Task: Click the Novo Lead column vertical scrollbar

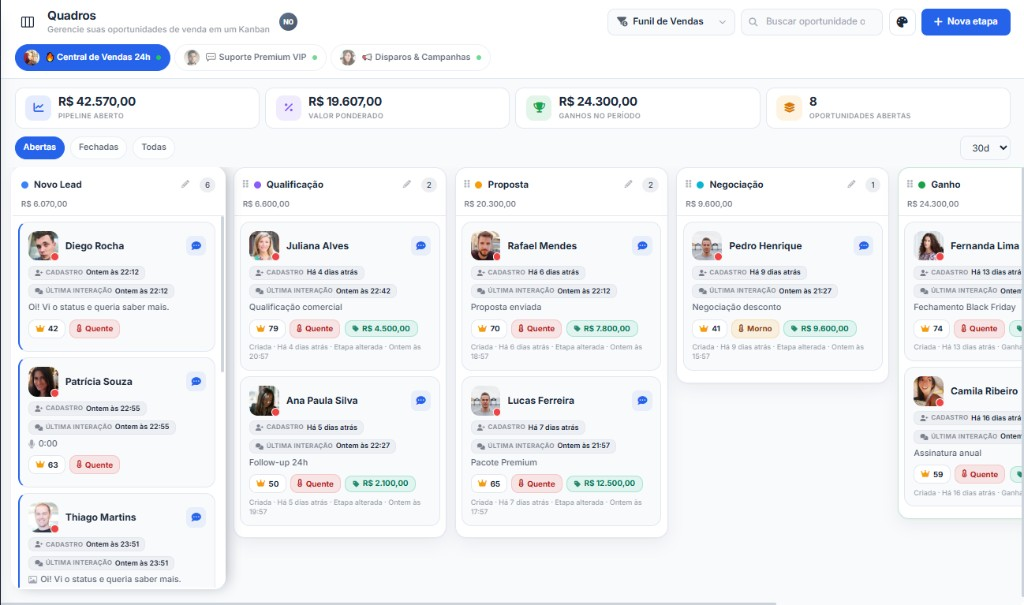Action: pyautogui.click(x=222, y=294)
